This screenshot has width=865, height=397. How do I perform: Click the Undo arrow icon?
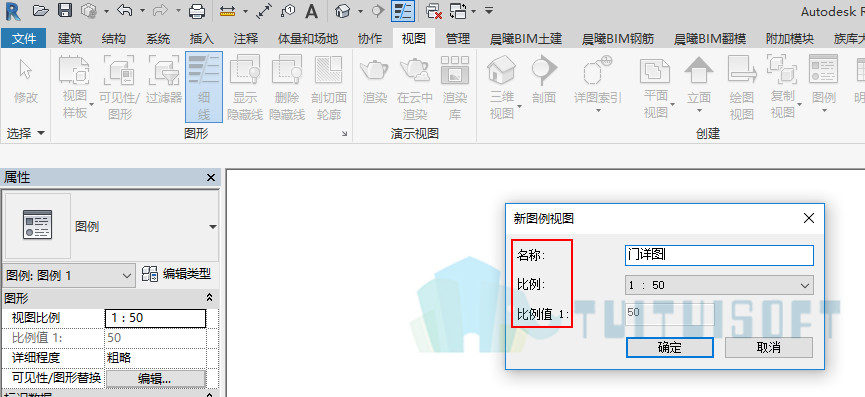point(125,10)
